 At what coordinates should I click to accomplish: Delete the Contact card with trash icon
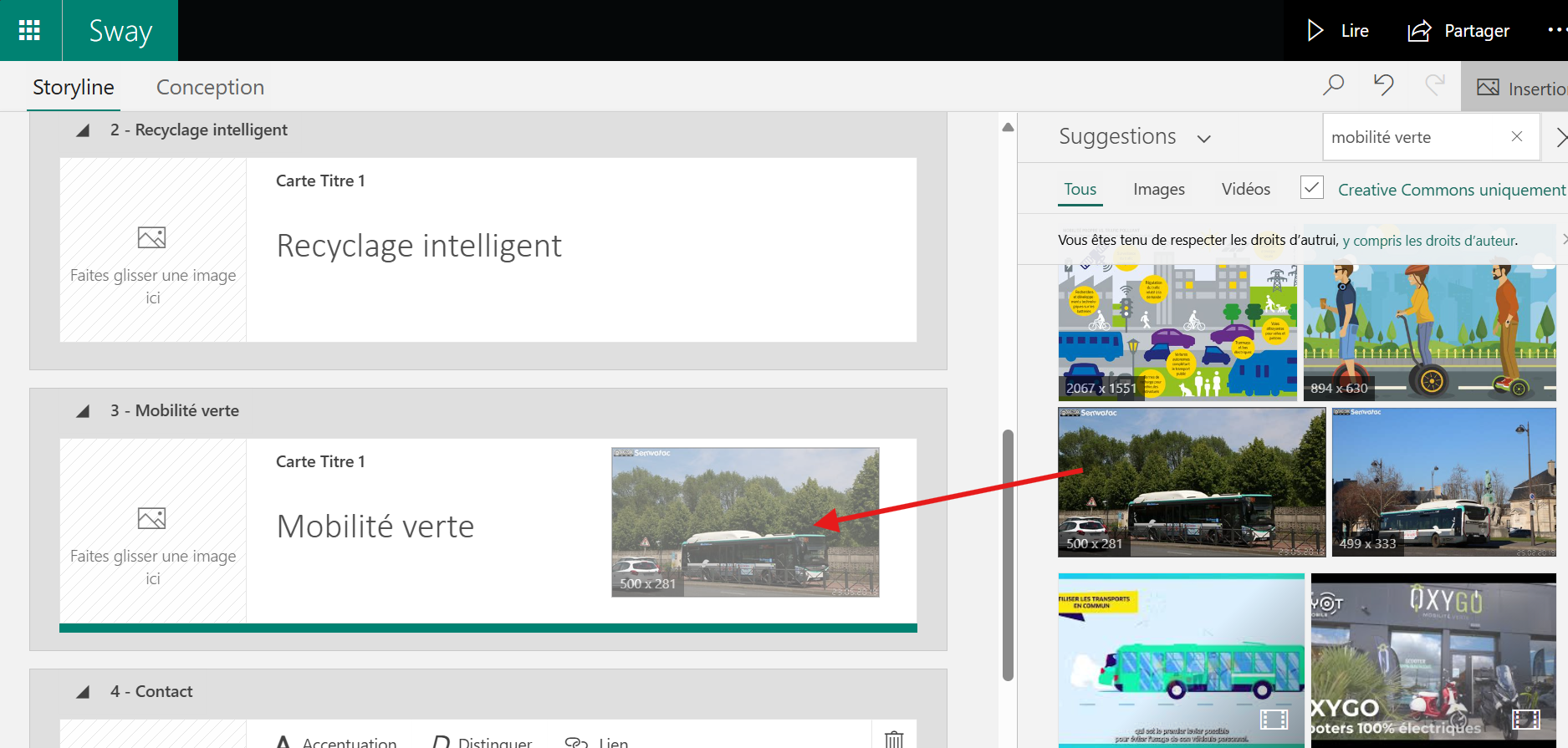pyautogui.click(x=894, y=739)
